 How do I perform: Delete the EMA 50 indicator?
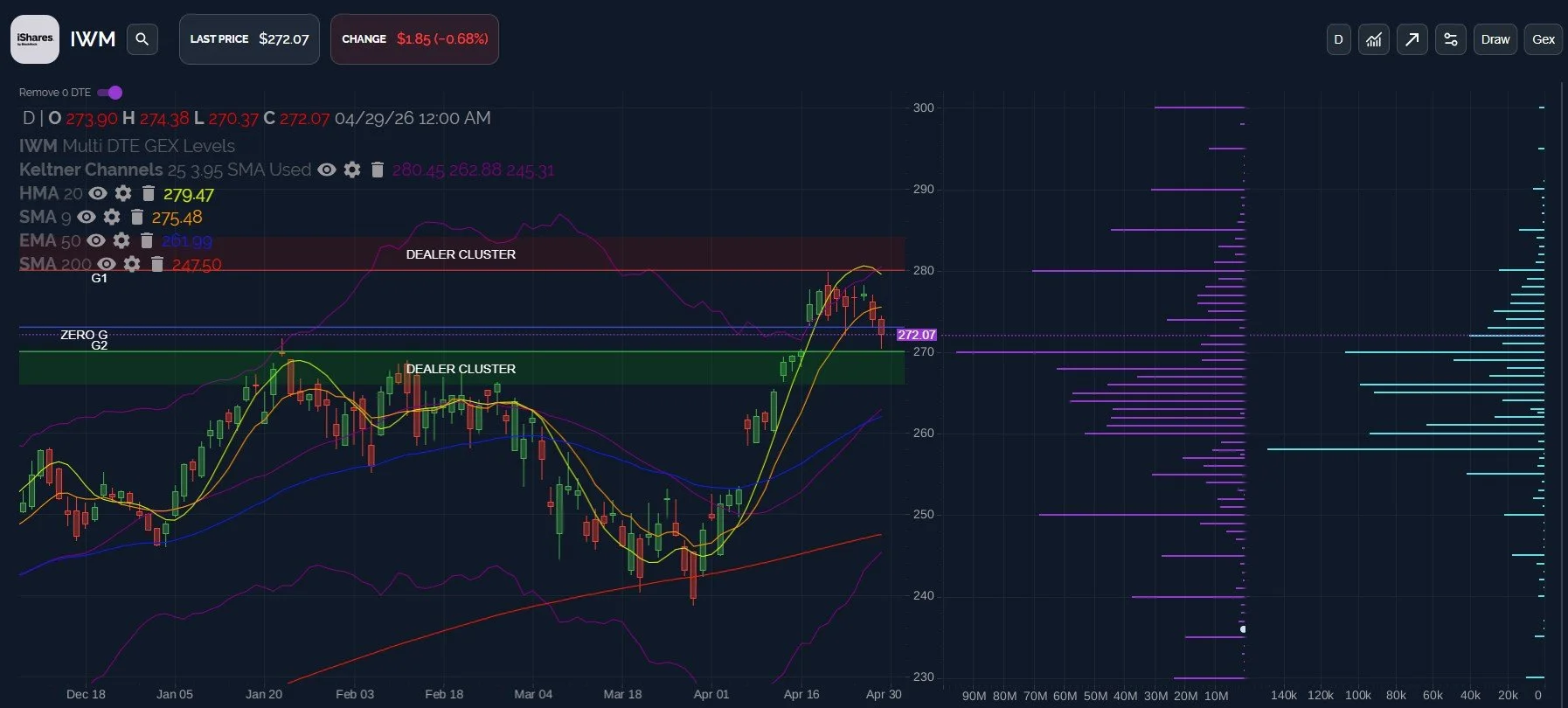coord(147,240)
